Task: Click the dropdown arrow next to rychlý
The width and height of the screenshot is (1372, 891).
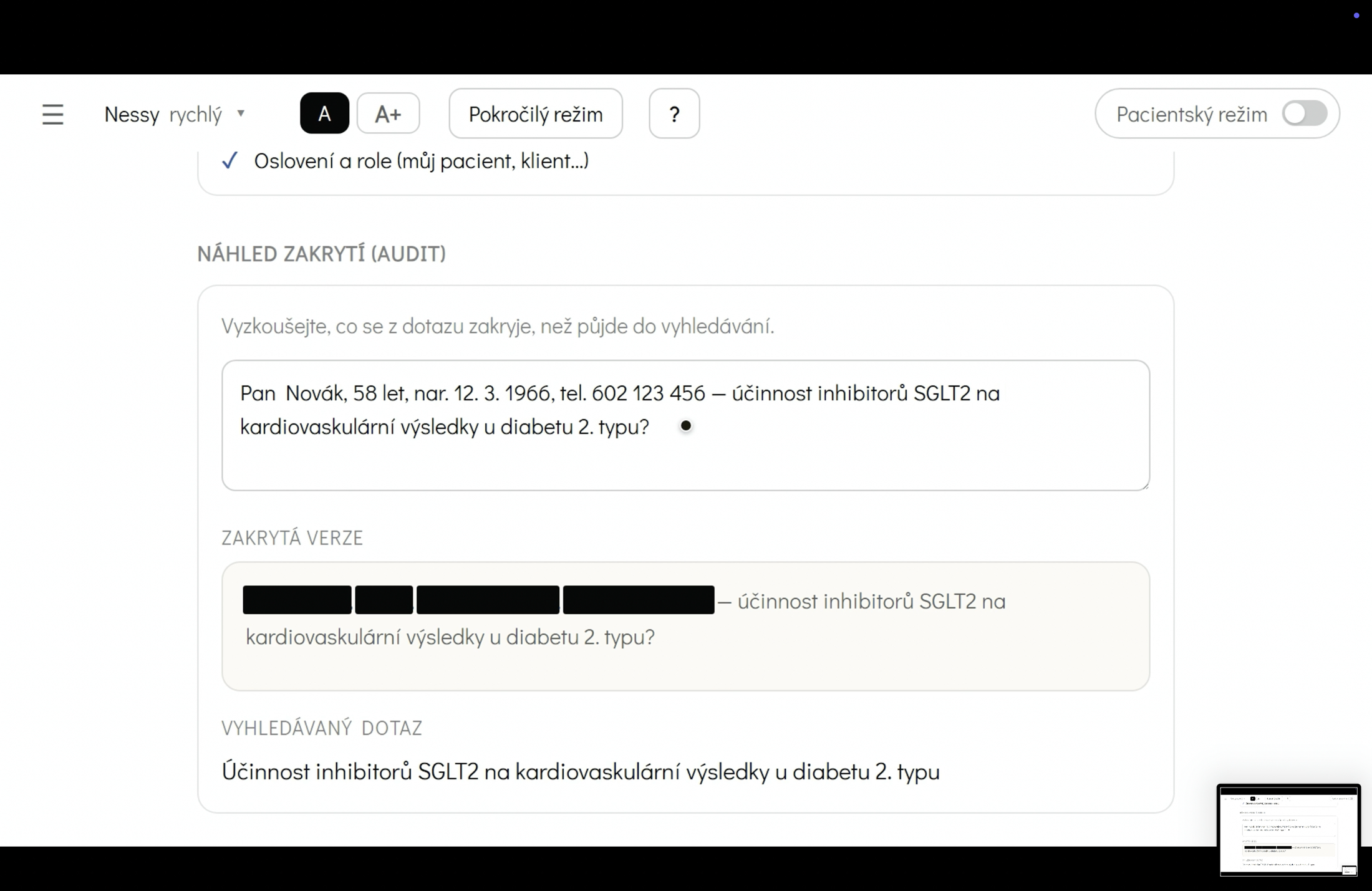Action: (x=241, y=113)
